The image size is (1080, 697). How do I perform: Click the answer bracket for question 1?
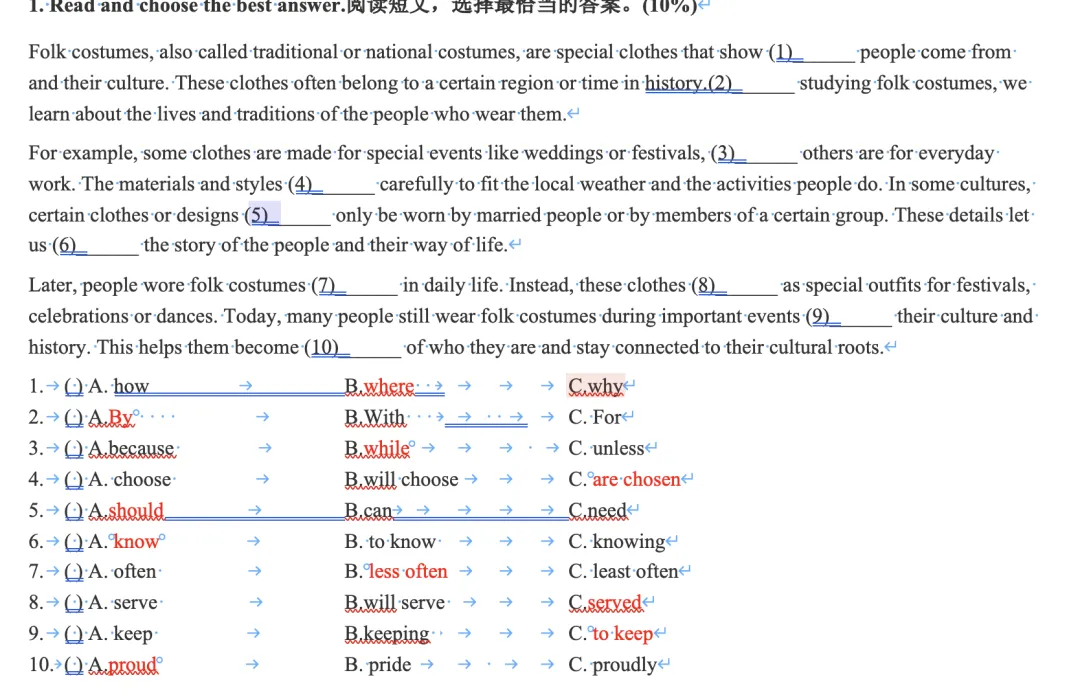pos(74,386)
